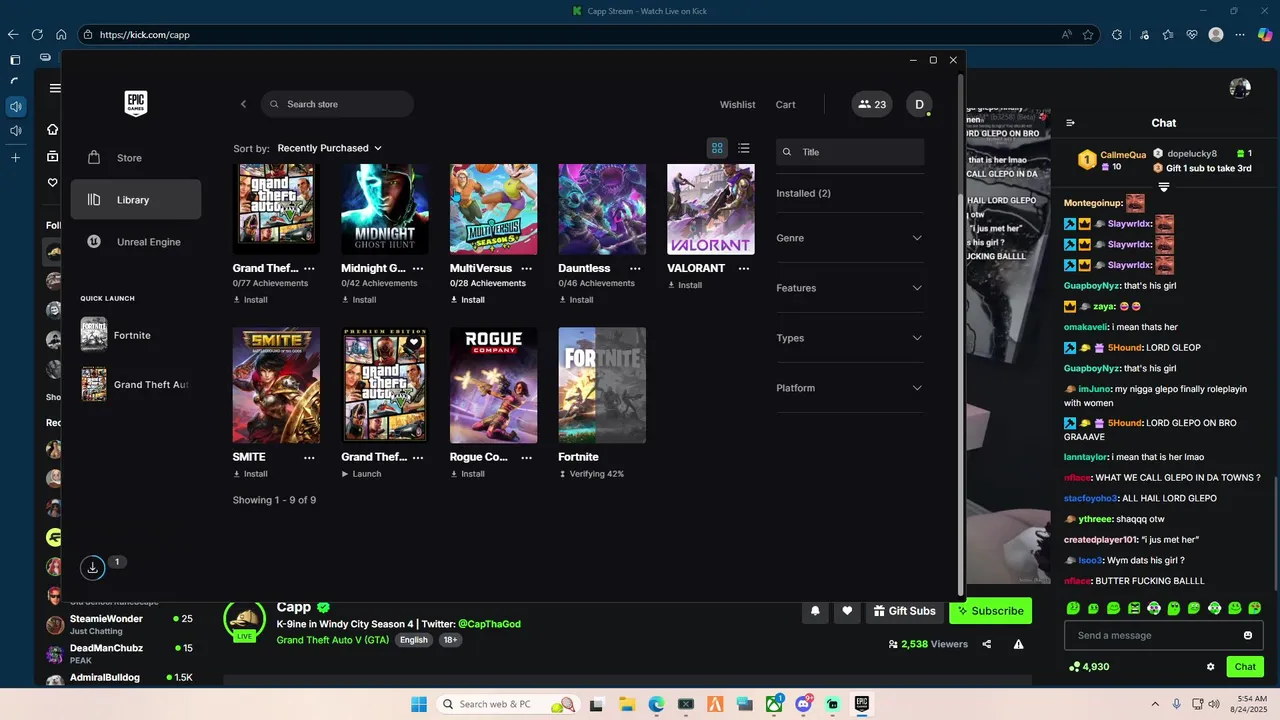Screen dimensions: 1280x720
Task: Filter by Installed (2)
Action: [804, 193]
